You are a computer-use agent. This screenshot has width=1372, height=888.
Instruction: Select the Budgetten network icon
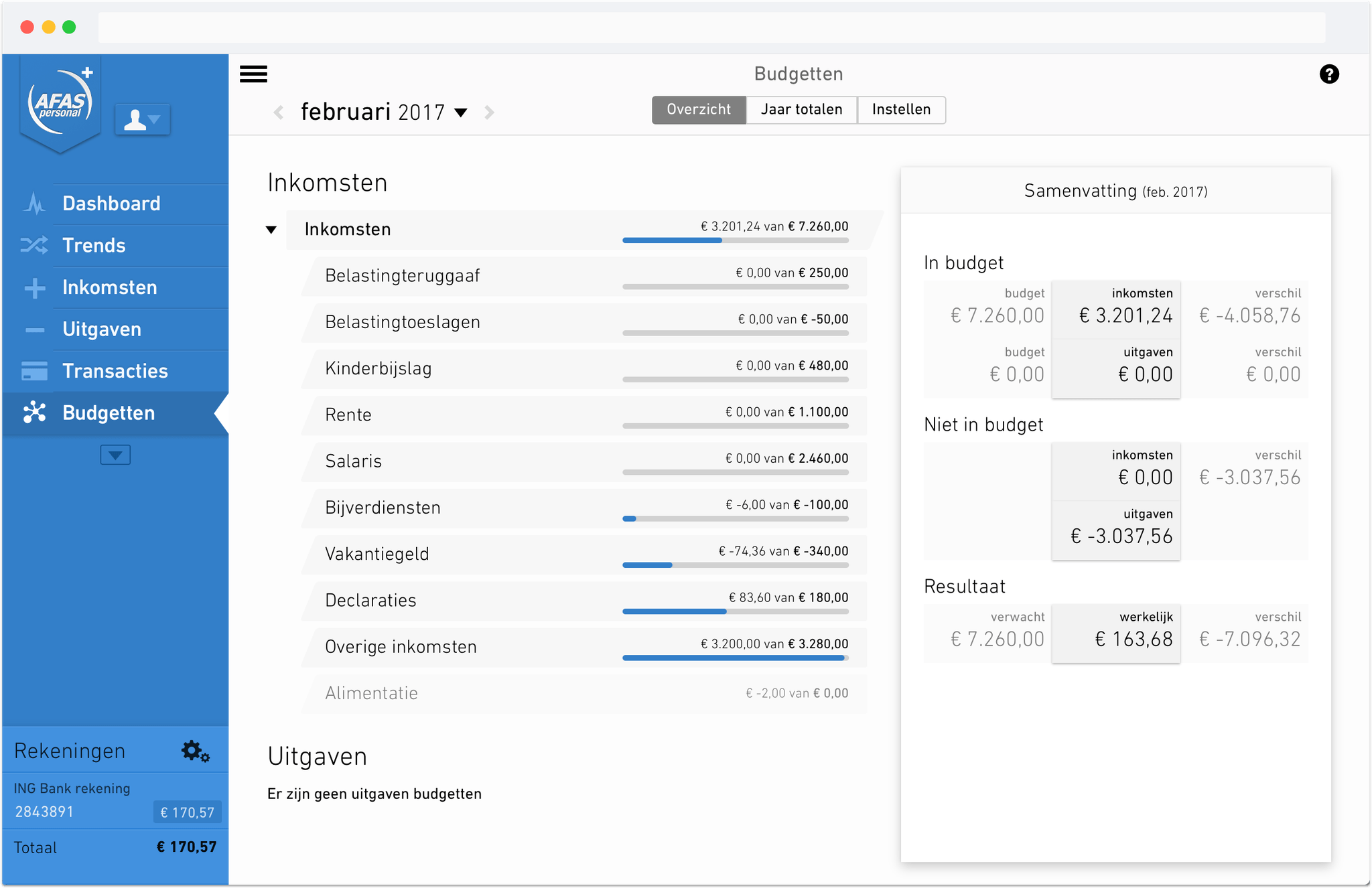[x=34, y=413]
